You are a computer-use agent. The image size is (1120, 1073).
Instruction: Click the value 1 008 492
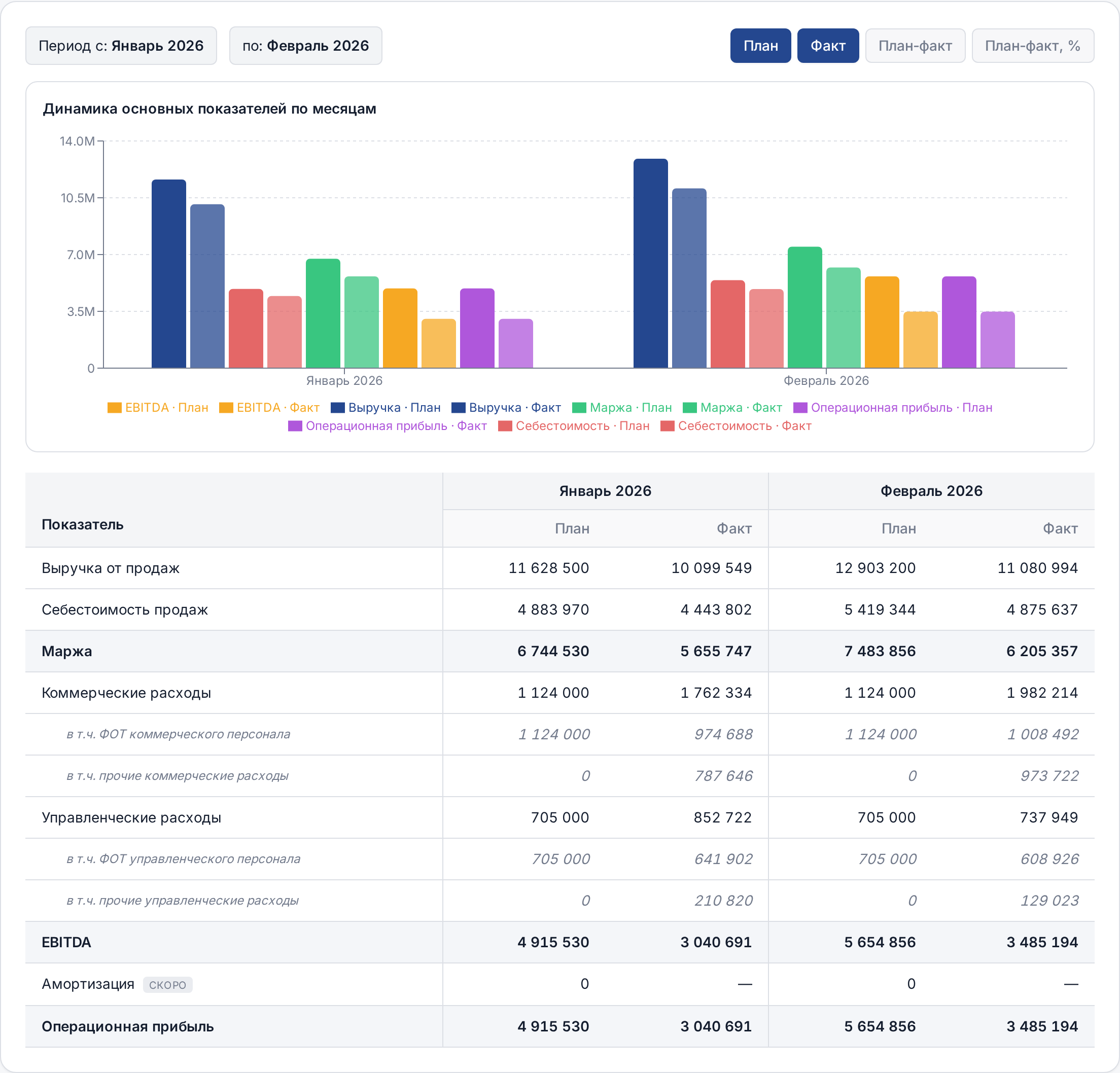(1043, 734)
